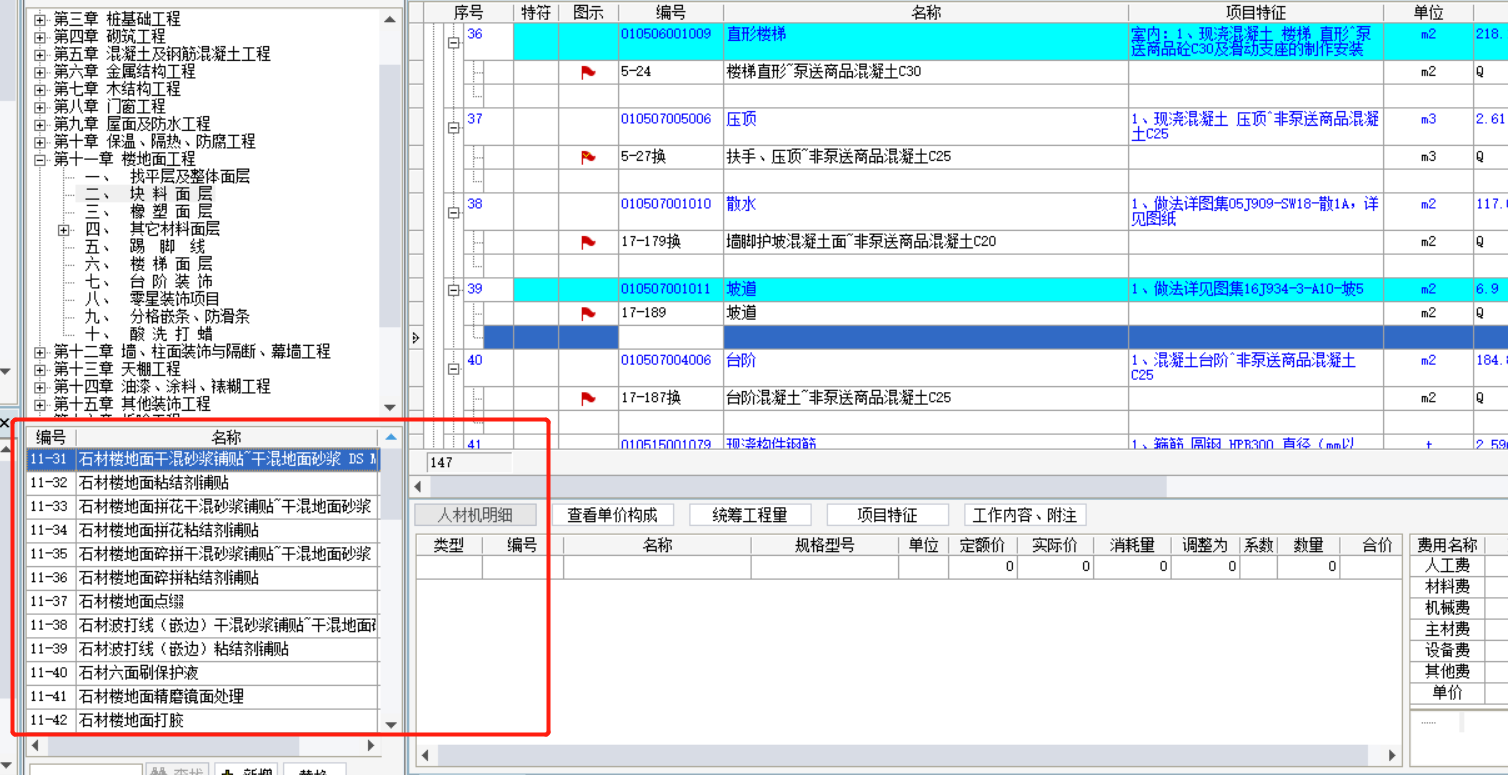
Task: Collapse item 36 直形楼梯 with its minus box
Action: point(453,43)
